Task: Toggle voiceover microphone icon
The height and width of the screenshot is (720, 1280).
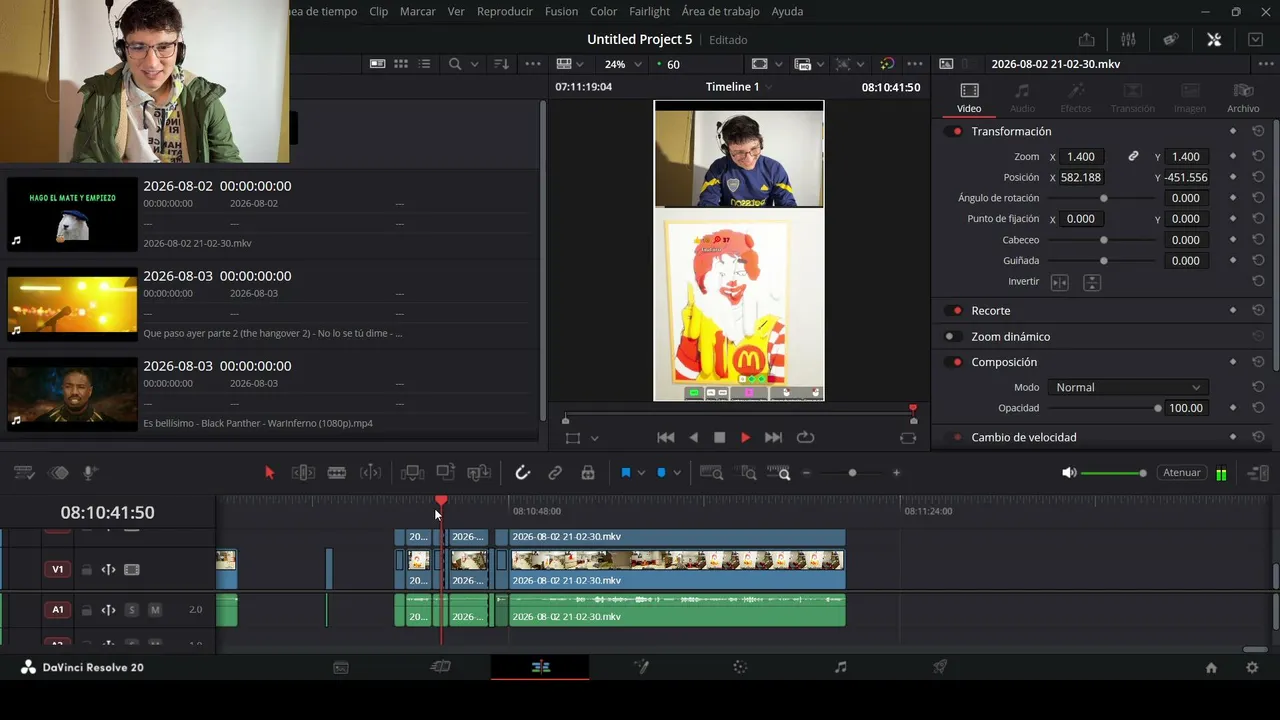Action: [90, 473]
